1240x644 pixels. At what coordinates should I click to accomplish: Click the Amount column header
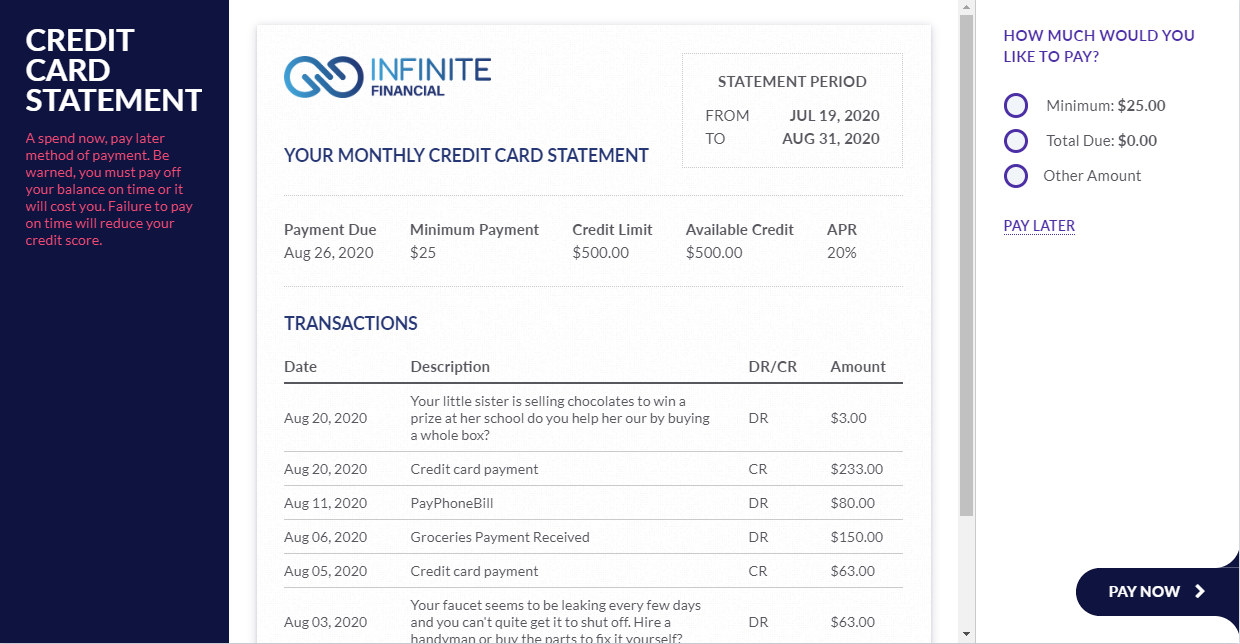pos(858,366)
